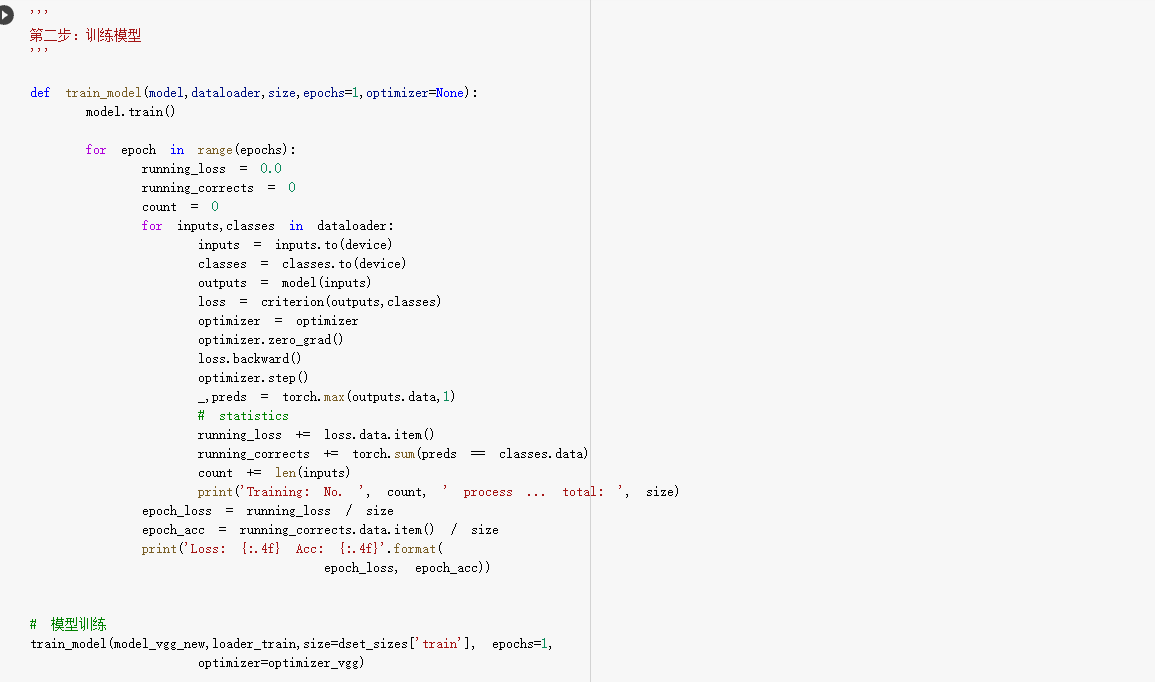1155x683 pixels.
Task: Click the 'count = 0' line
Action: (x=180, y=207)
